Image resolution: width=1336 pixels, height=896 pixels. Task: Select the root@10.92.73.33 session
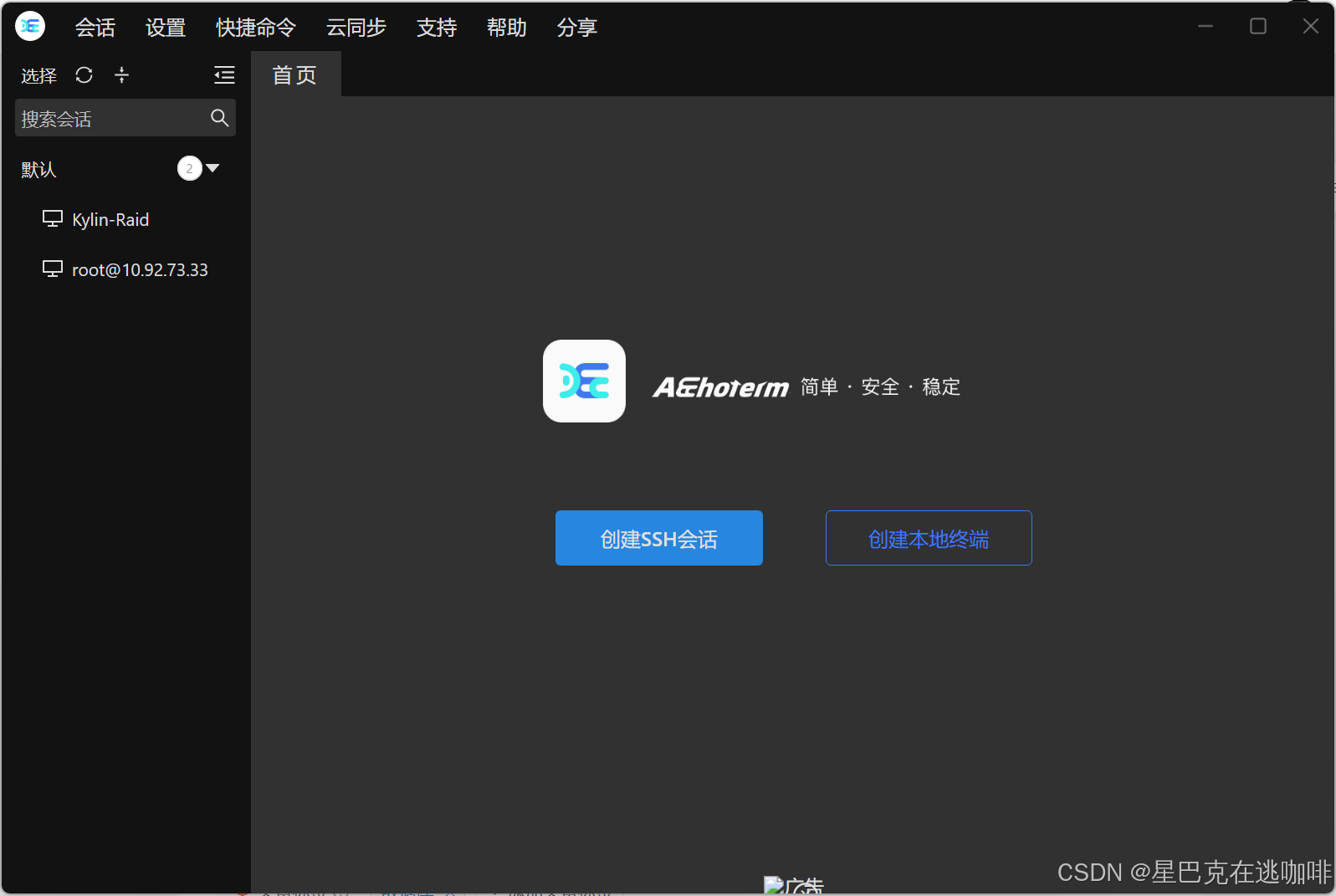coord(125,269)
